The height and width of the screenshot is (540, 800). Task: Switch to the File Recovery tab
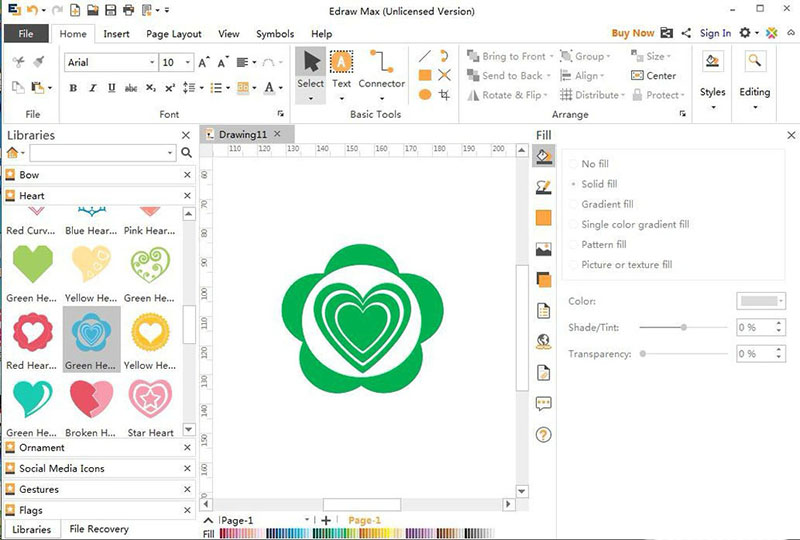pos(98,529)
